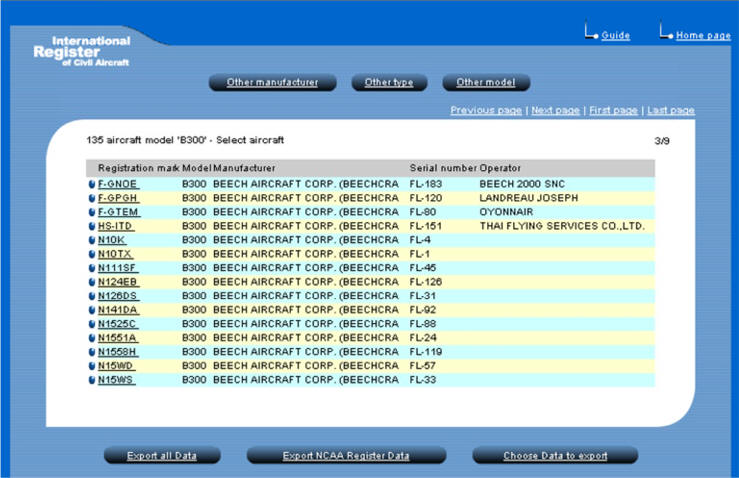Click the bullet icon beside F-GNOE
Image resolution: width=739 pixels, height=478 pixels.
pyautogui.click(x=92, y=184)
